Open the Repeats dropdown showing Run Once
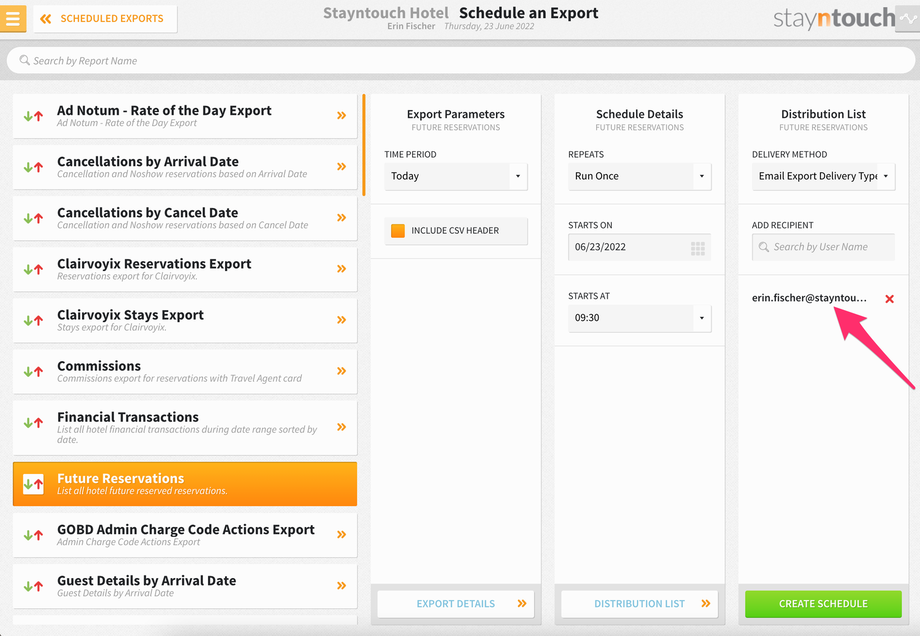Screen dimensions: 920x636 pyautogui.click(x=640, y=176)
